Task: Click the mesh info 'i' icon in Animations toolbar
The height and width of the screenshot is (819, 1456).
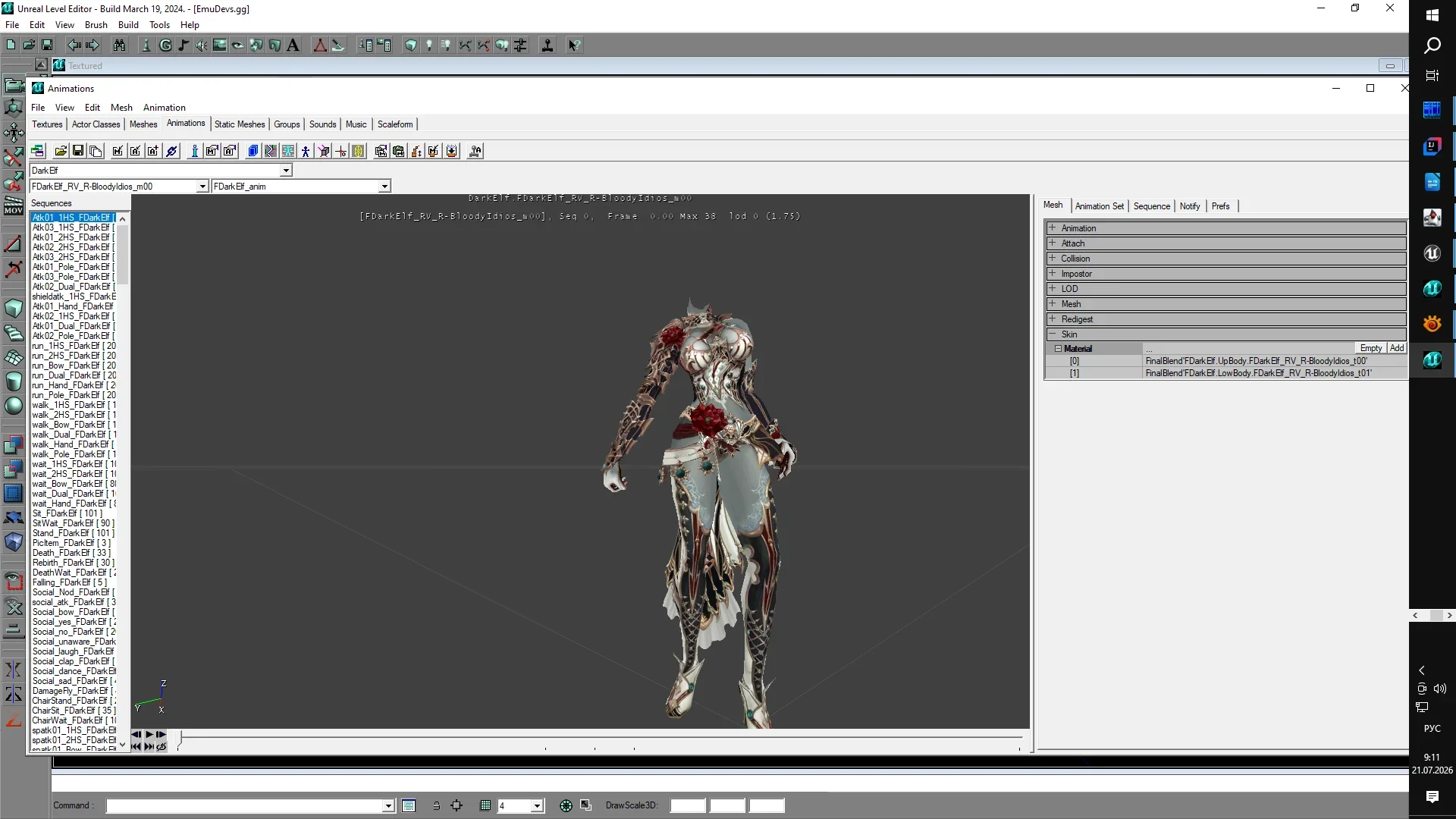Action: point(195,151)
